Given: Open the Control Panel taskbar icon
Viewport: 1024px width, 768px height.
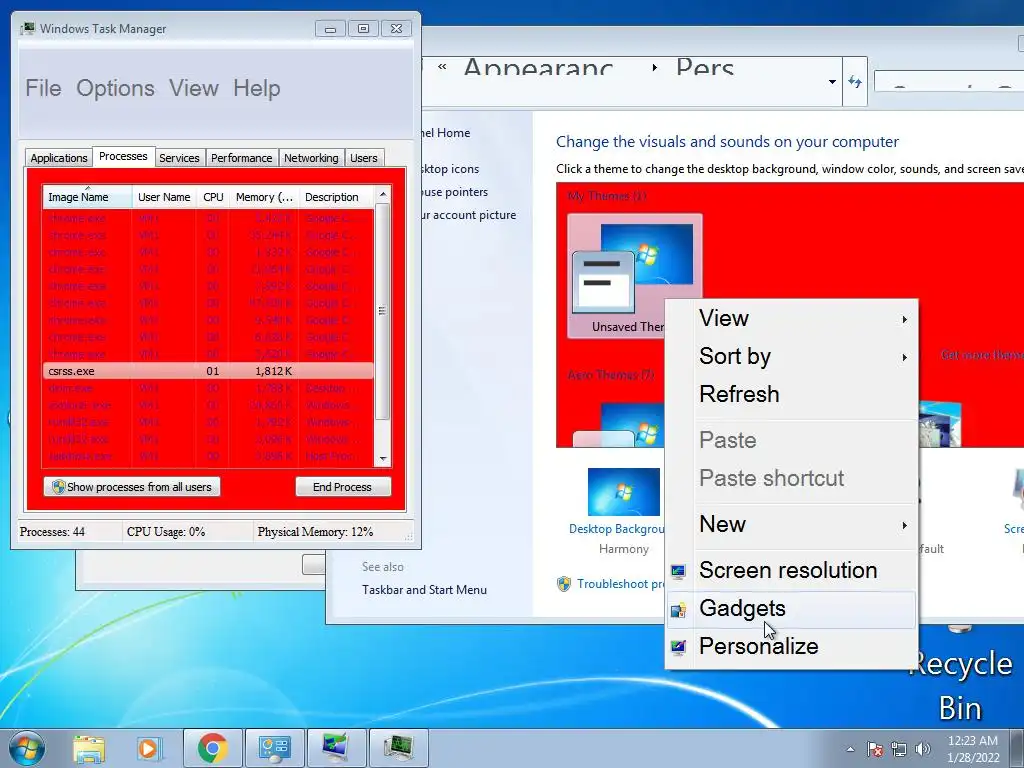Looking at the screenshot, I should [274, 748].
